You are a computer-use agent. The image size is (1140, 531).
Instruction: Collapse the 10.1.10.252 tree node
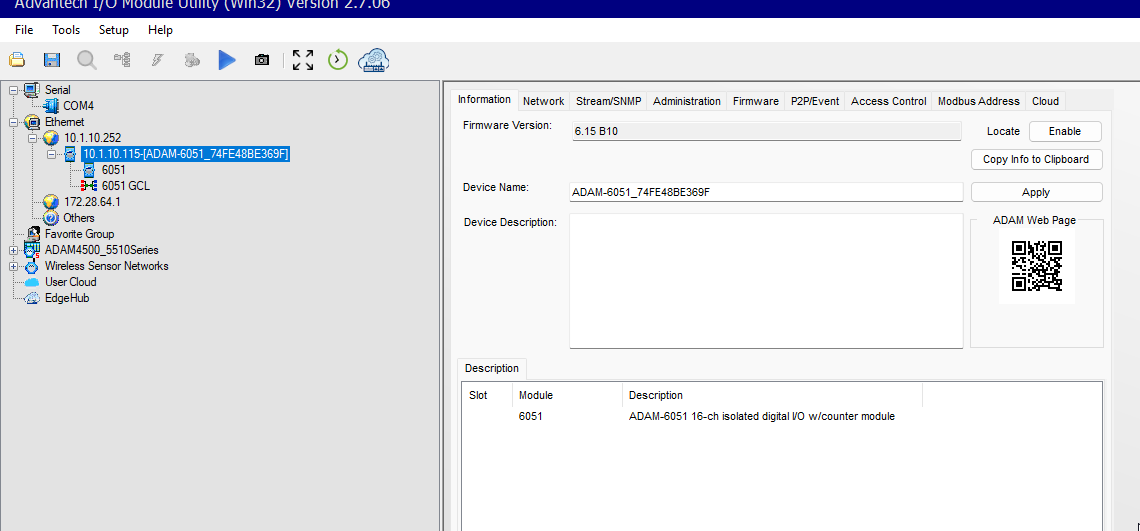tap(32, 138)
